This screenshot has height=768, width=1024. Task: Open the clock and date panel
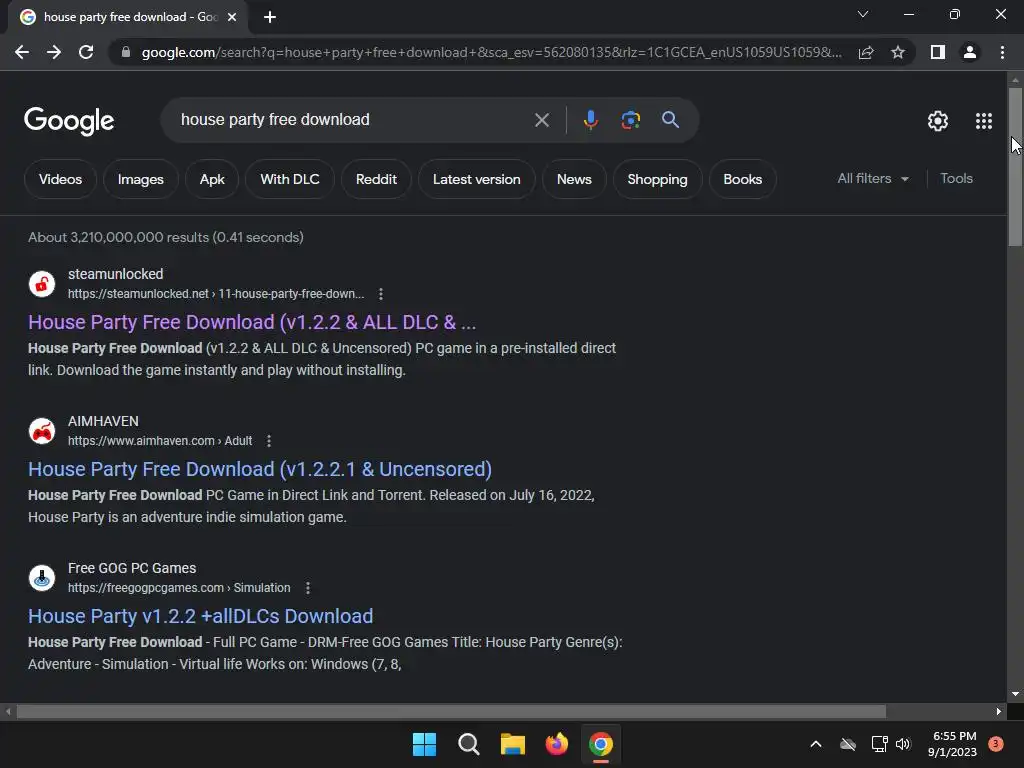[952, 744]
